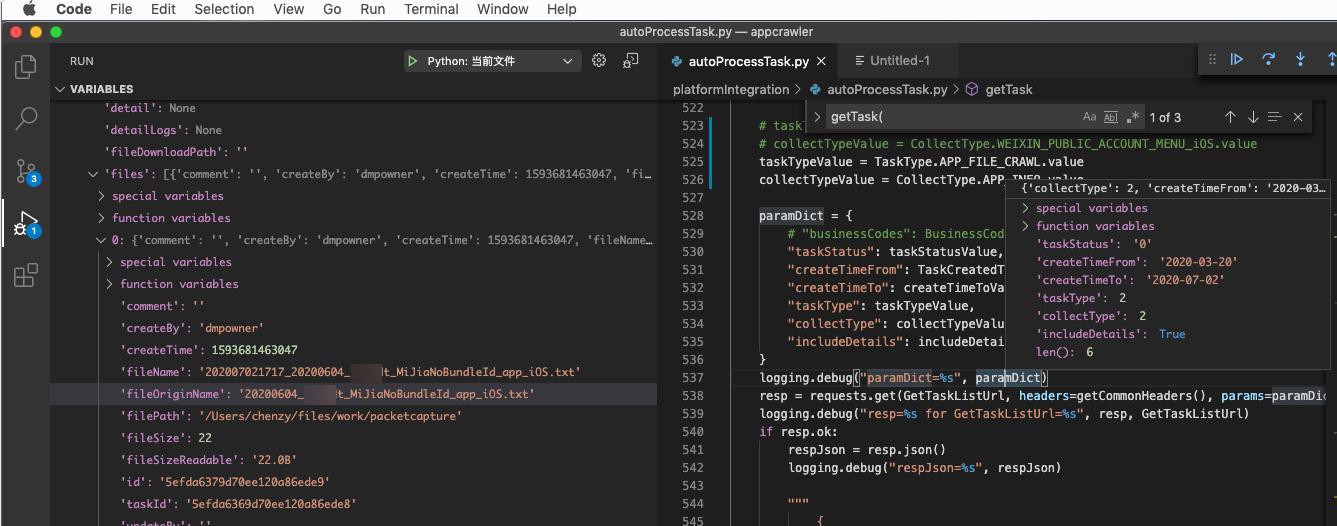The width and height of the screenshot is (1337, 526).
Task: Select the 'createBy': 'dmpowner' row
Action: click(353, 328)
